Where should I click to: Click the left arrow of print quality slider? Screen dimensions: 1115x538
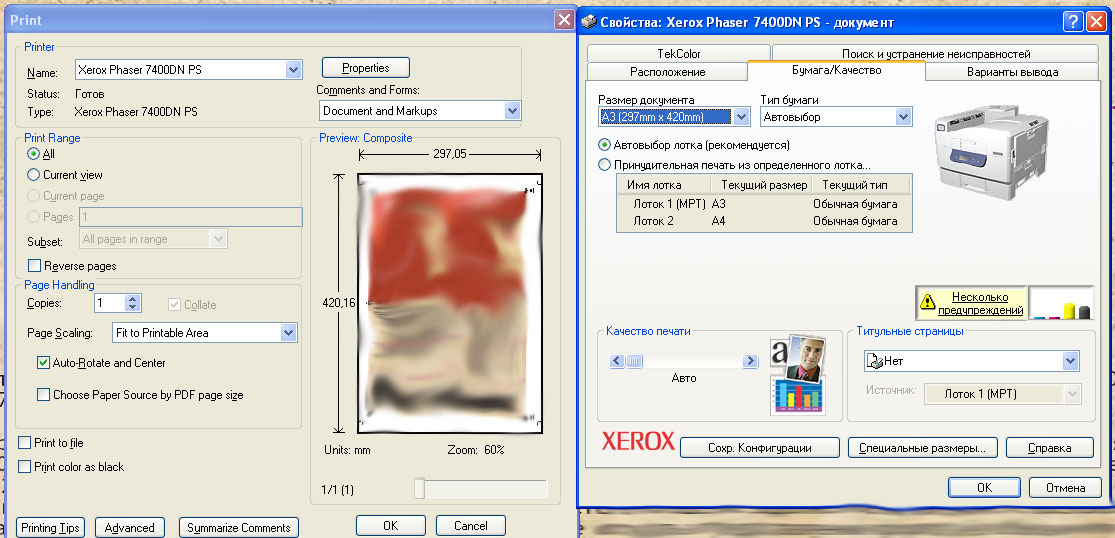coord(617,361)
